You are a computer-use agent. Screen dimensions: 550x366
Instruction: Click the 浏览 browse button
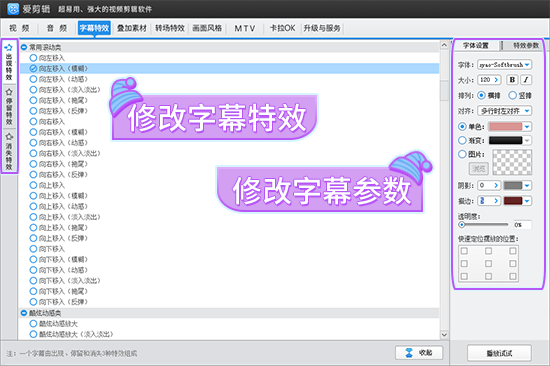point(478,169)
